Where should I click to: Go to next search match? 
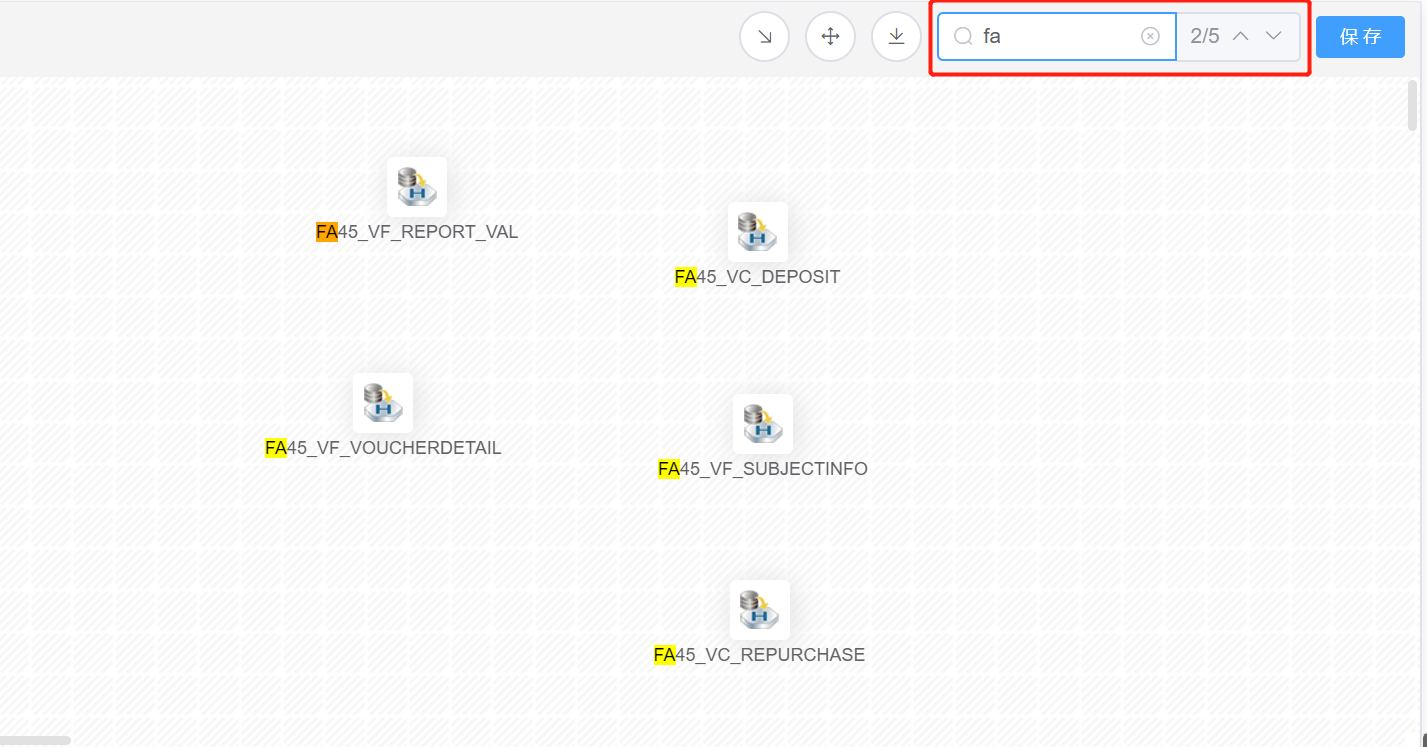click(x=1273, y=36)
